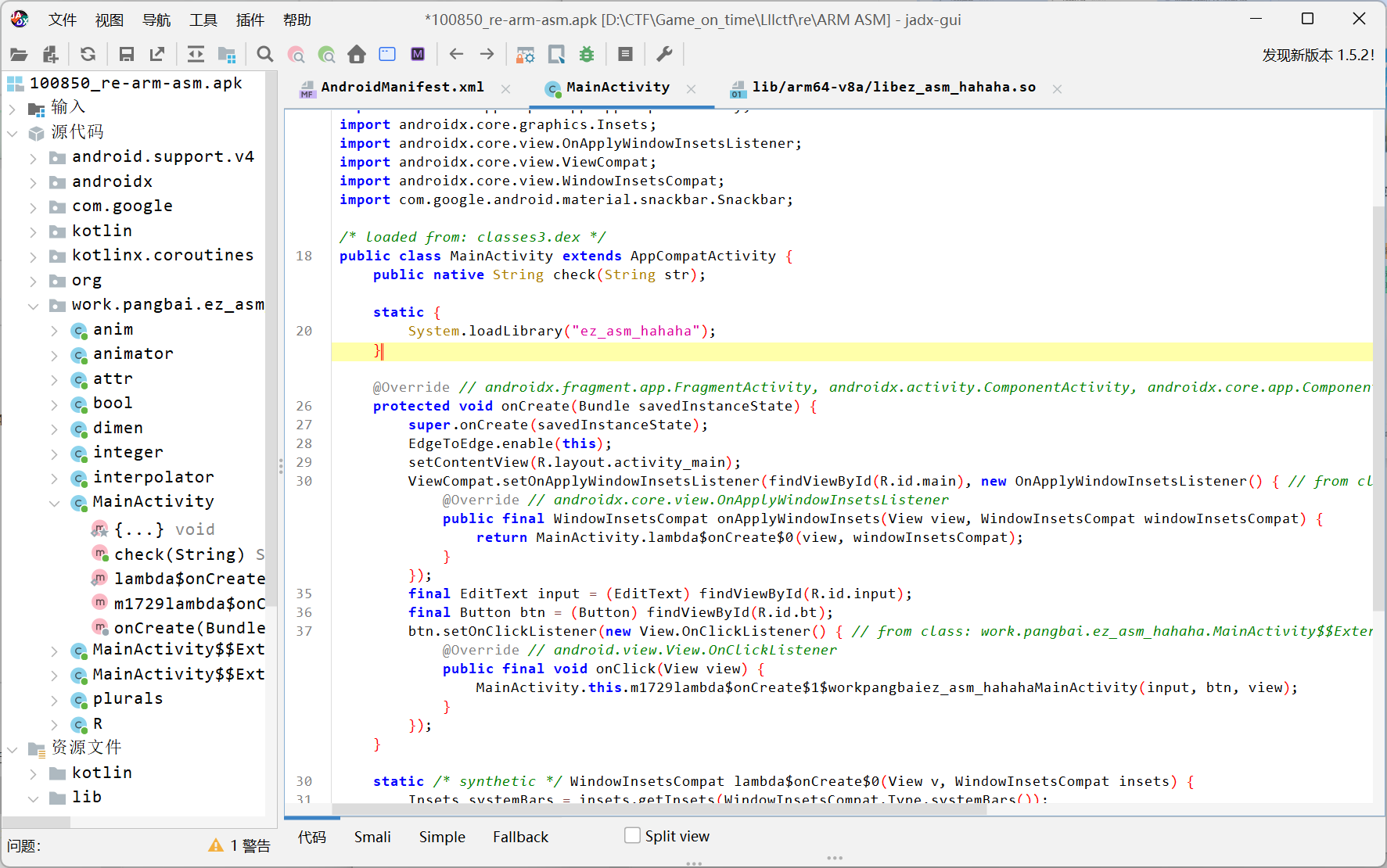The height and width of the screenshot is (868, 1387).
Task: Open the green bug debugger icon
Action: (587, 54)
